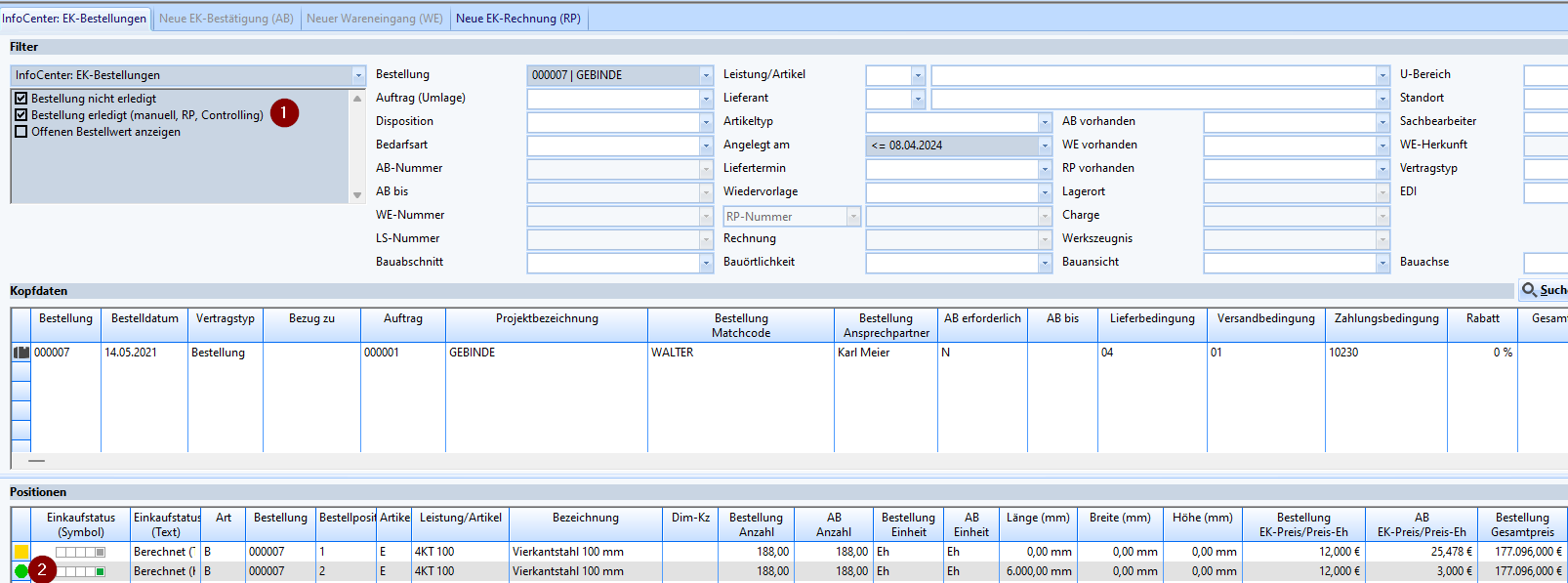The image size is (1568, 583).
Task: Click the magnifier icon on the Suchen button
Action: click(1529, 290)
